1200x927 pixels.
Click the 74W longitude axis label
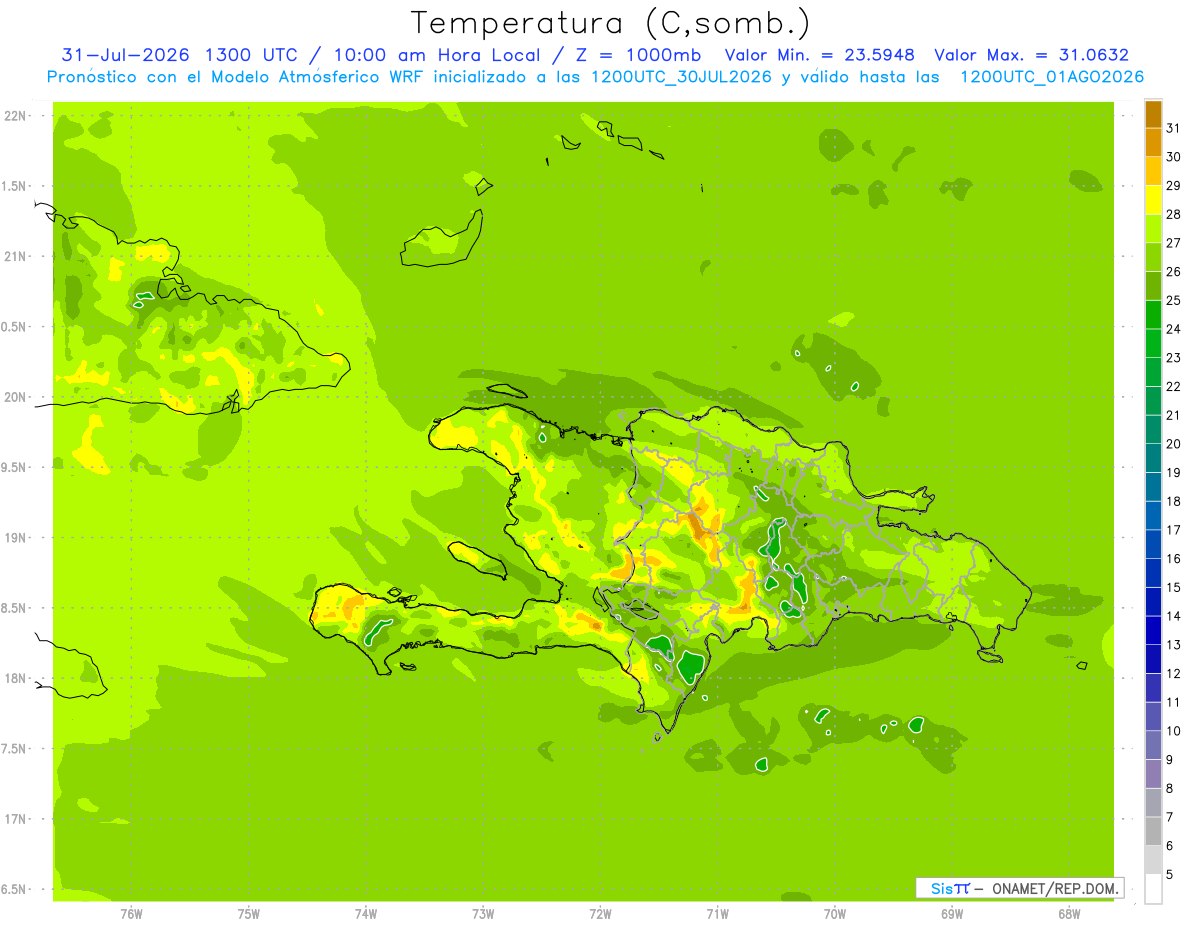tap(366, 914)
